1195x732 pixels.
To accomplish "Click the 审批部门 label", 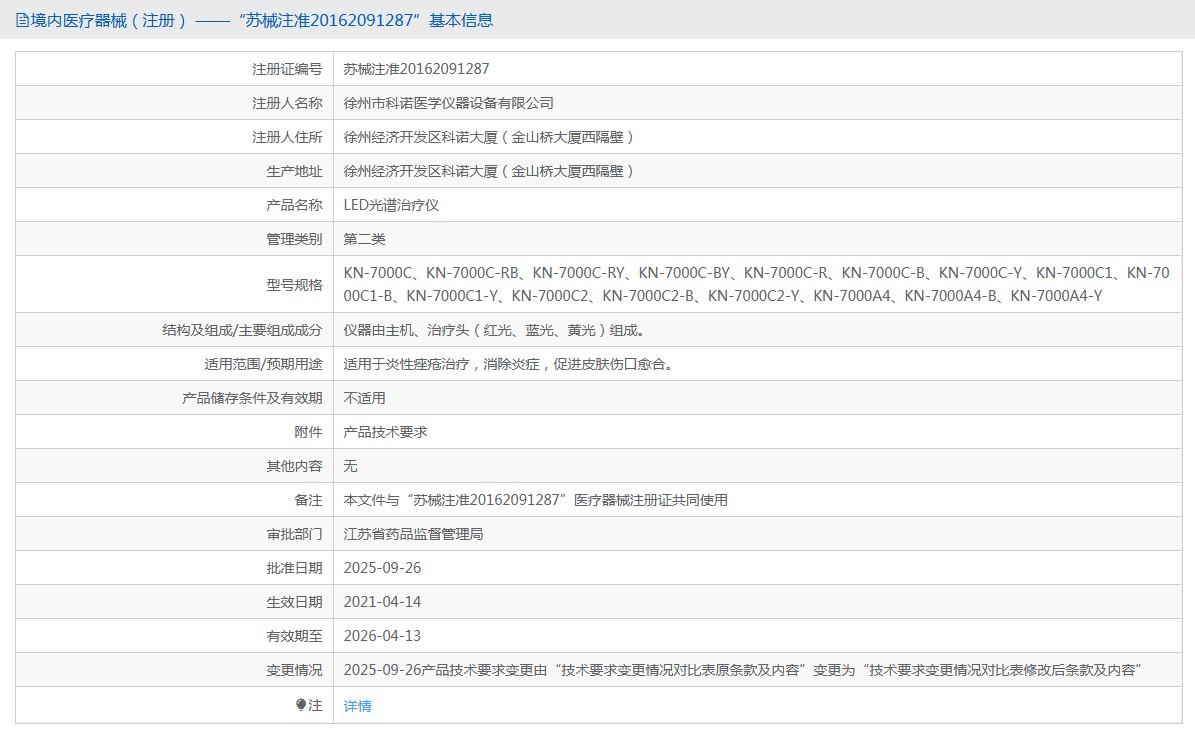I will click(294, 535).
